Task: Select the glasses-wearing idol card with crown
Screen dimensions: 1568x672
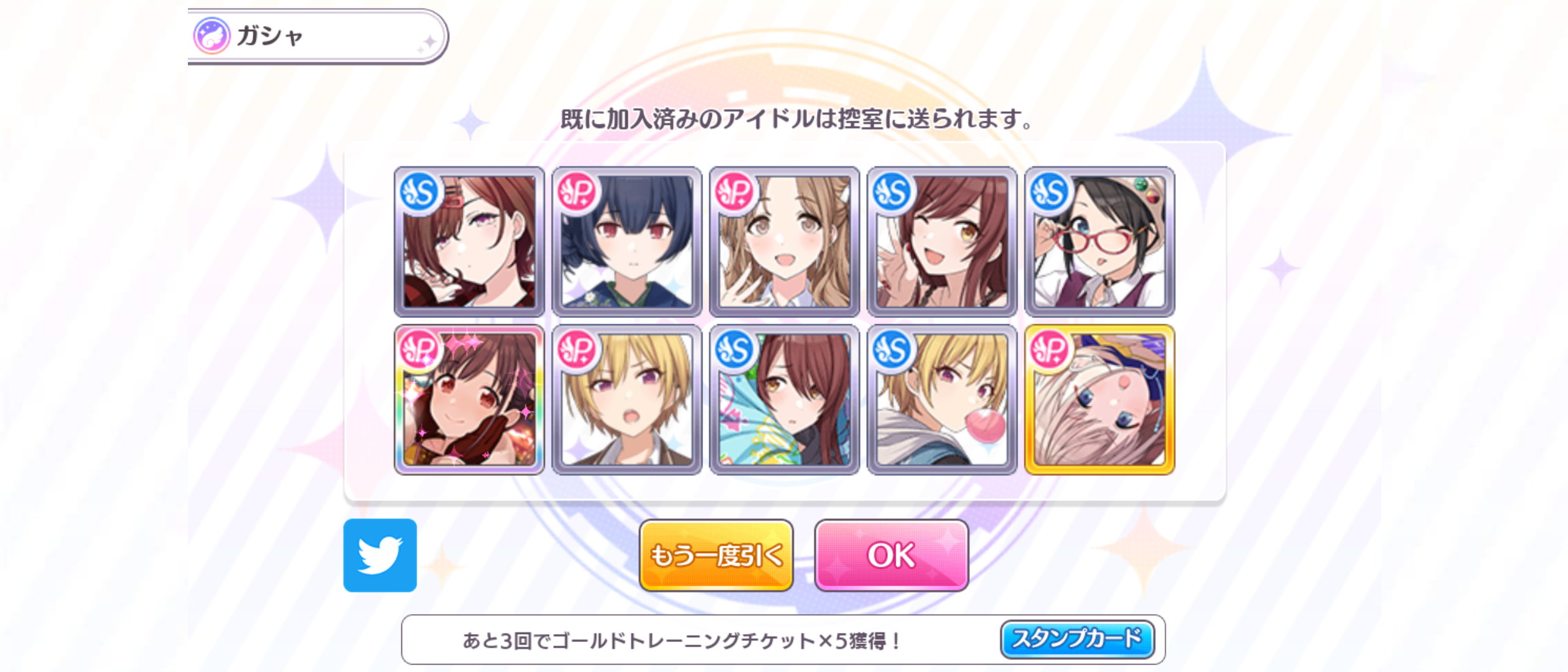Action: point(1099,241)
